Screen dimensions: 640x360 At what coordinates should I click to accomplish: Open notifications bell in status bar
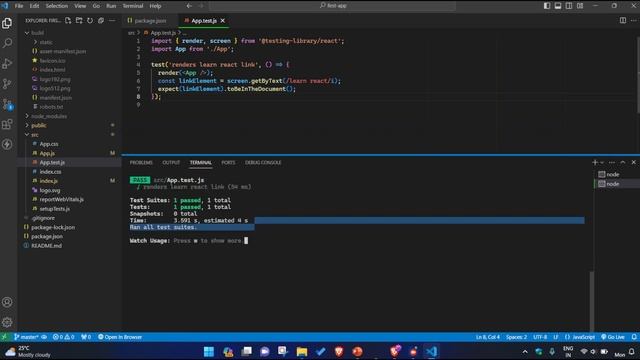tap(634, 337)
